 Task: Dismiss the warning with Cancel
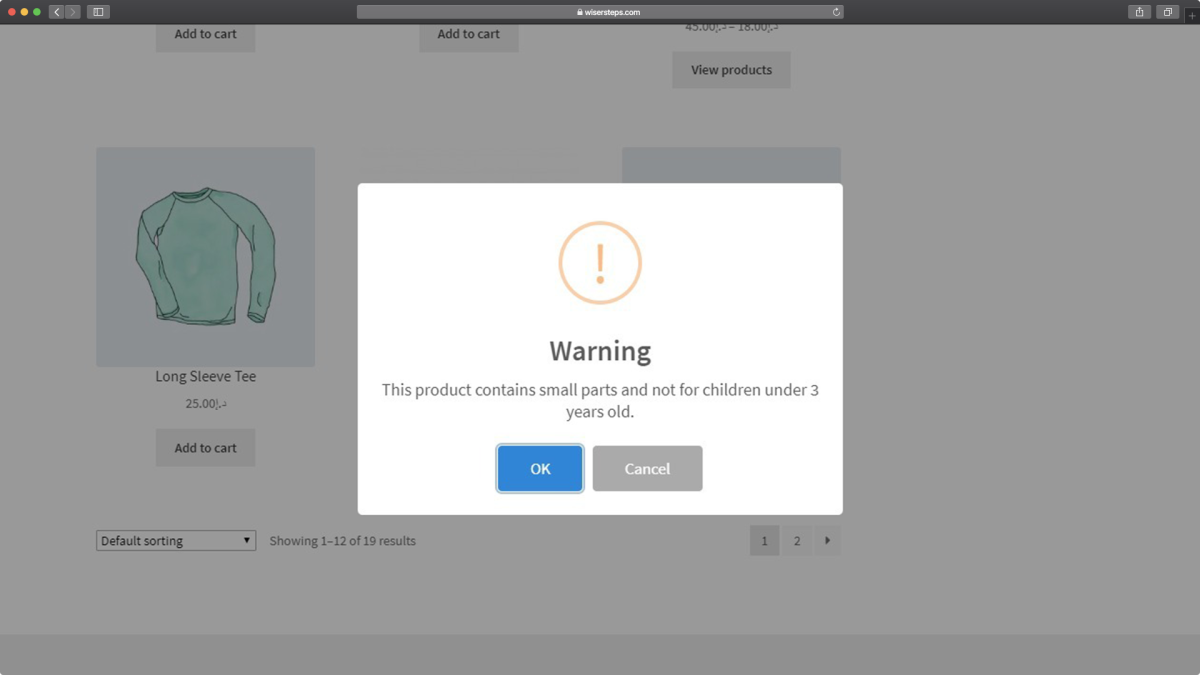point(647,468)
